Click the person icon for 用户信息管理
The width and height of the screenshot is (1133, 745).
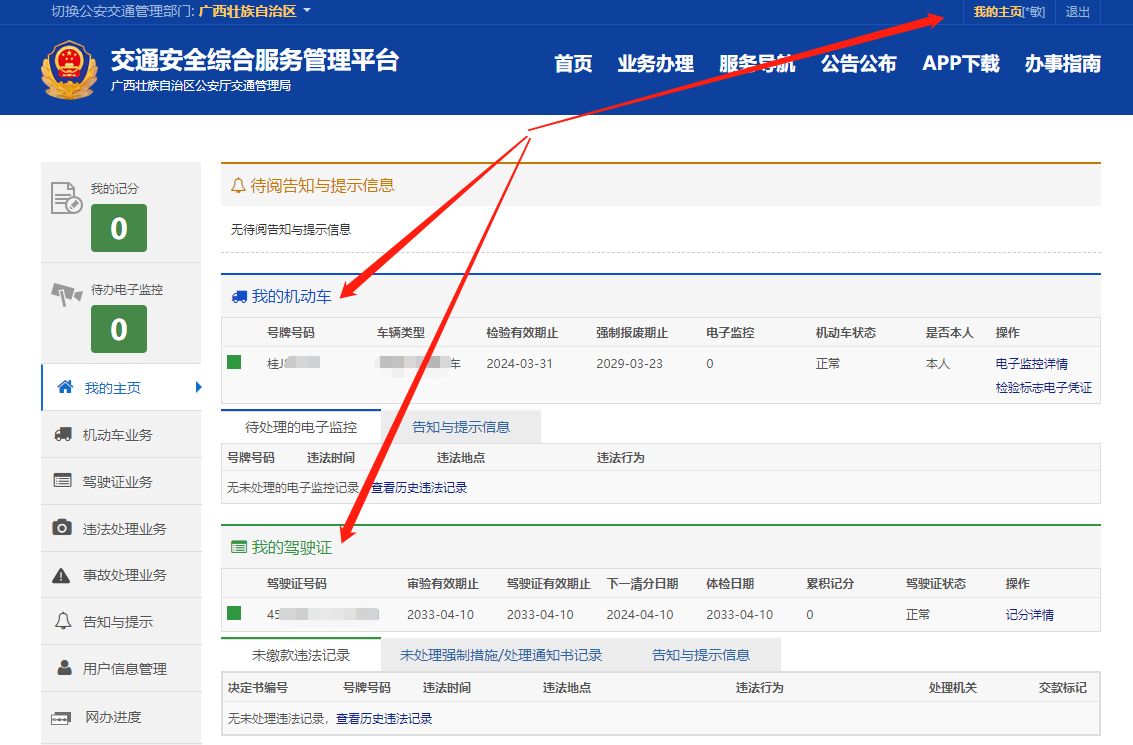(64, 668)
